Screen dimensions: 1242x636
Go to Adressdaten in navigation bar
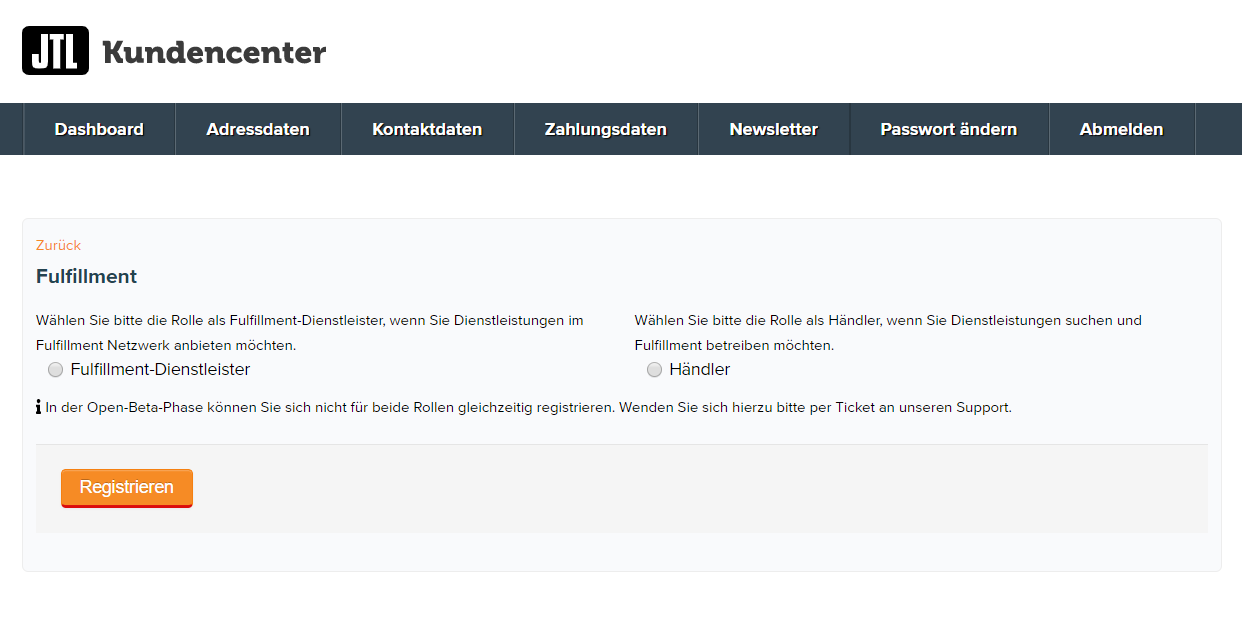tap(258, 129)
